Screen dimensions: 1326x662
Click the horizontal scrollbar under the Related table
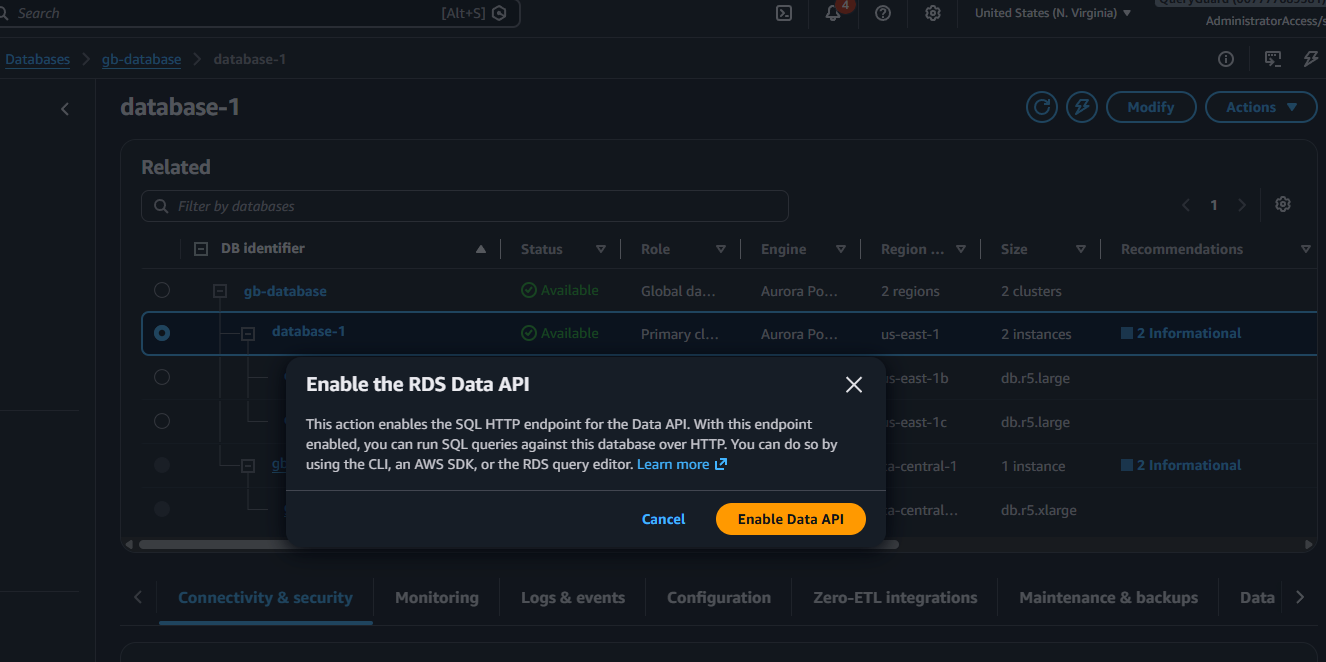click(x=519, y=545)
